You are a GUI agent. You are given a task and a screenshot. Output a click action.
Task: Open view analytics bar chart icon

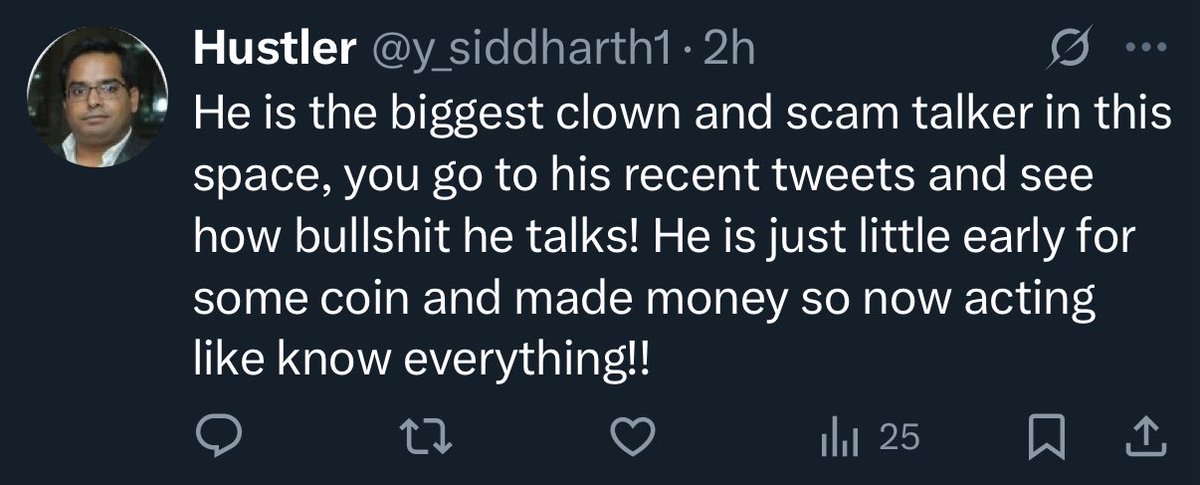click(x=835, y=437)
